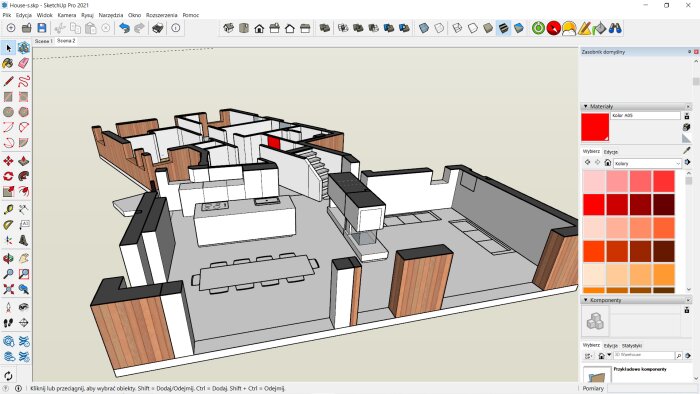Open the Kamera menu
The image size is (700, 394).
67,15
